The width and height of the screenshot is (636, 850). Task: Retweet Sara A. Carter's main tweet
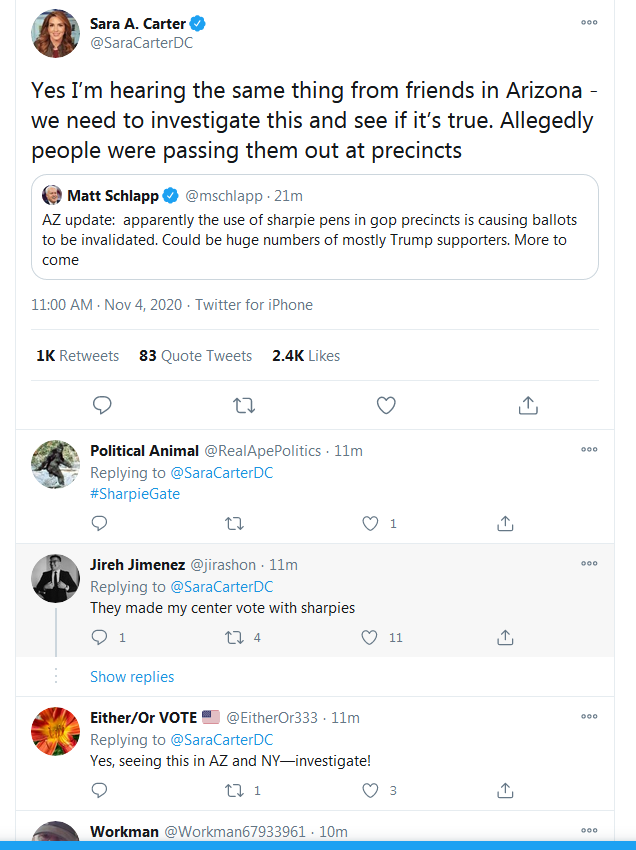pyautogui.click(x=244, y=405)
